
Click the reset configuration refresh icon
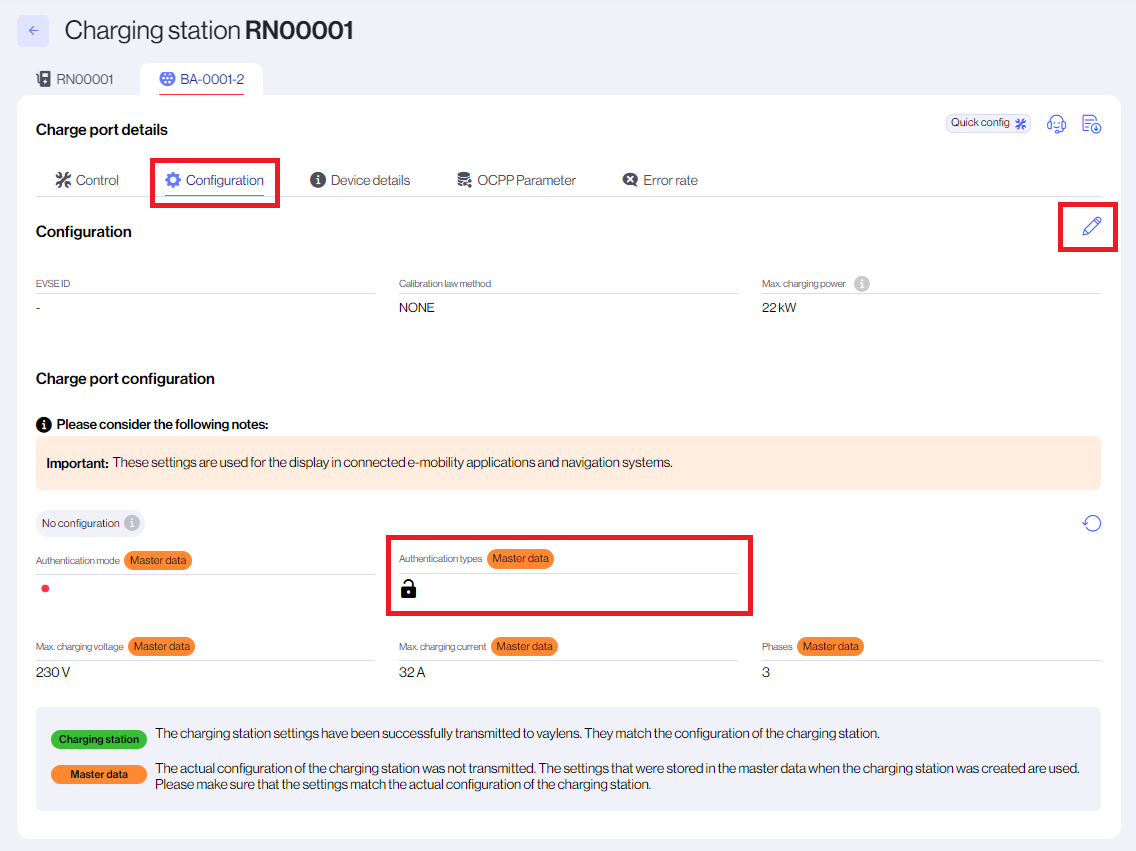tap(1092, 523)
